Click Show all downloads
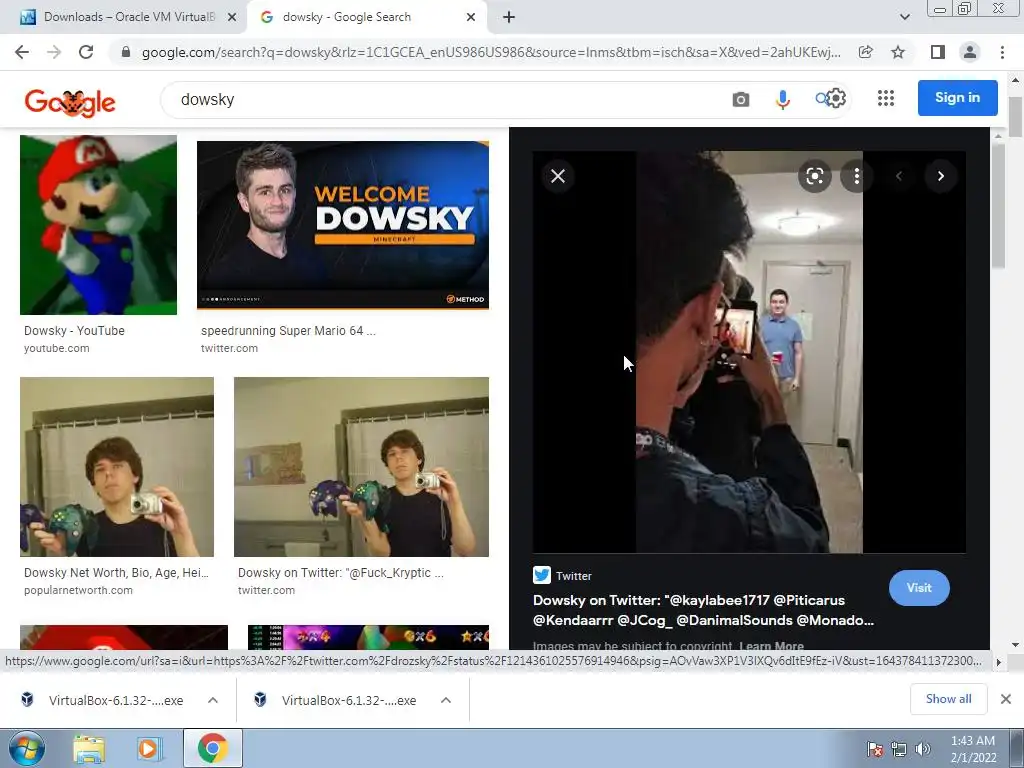 click(x=948, y=699)
